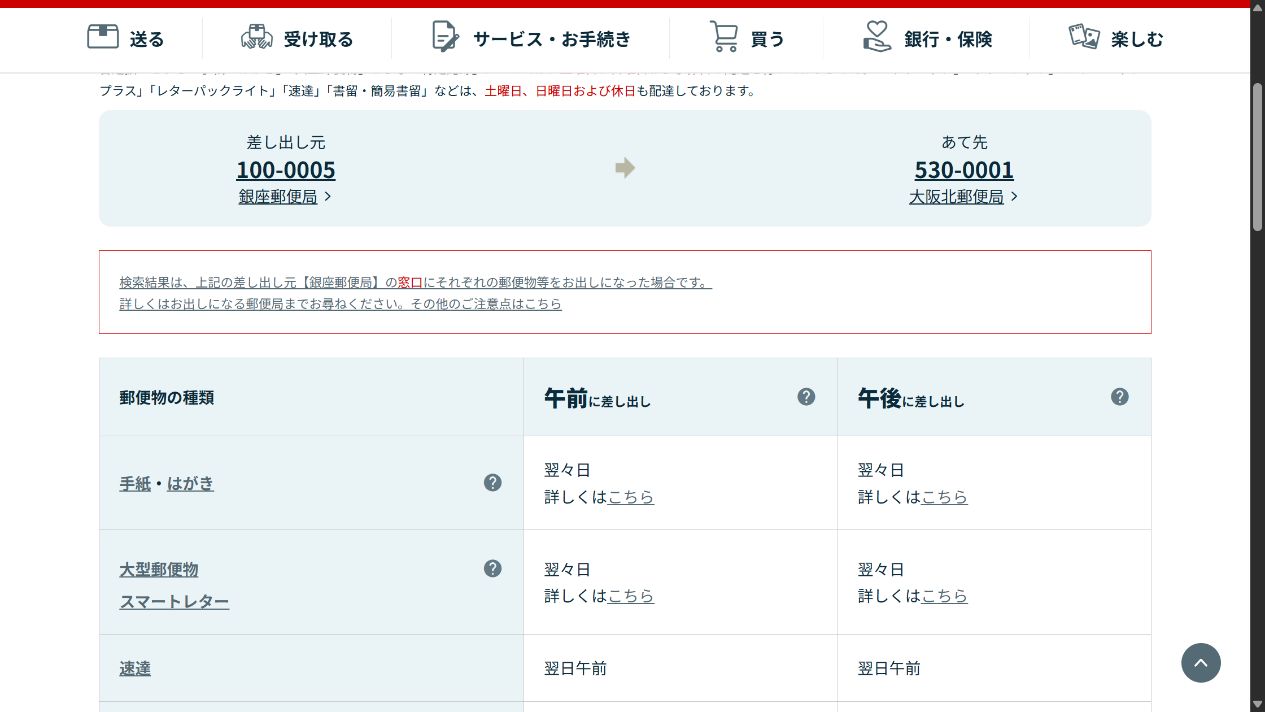This screenshot has width=1265, height=712.
Task: Open the 速達 link
Action: point(135,669)
